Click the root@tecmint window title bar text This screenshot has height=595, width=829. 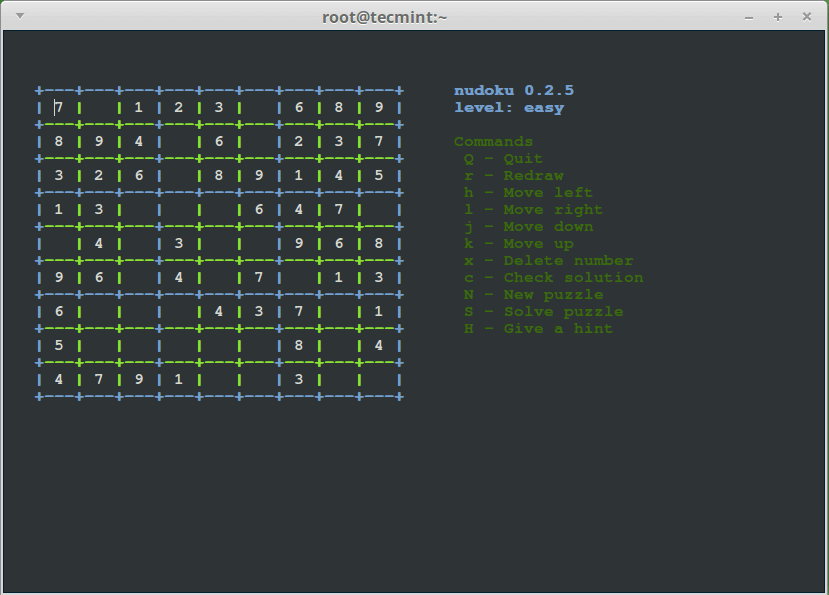tap(385, 17)
